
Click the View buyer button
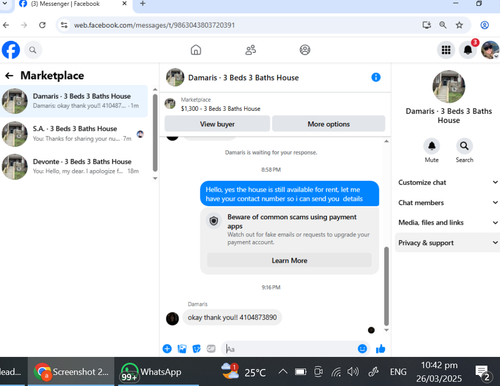(x=217, y=124)
